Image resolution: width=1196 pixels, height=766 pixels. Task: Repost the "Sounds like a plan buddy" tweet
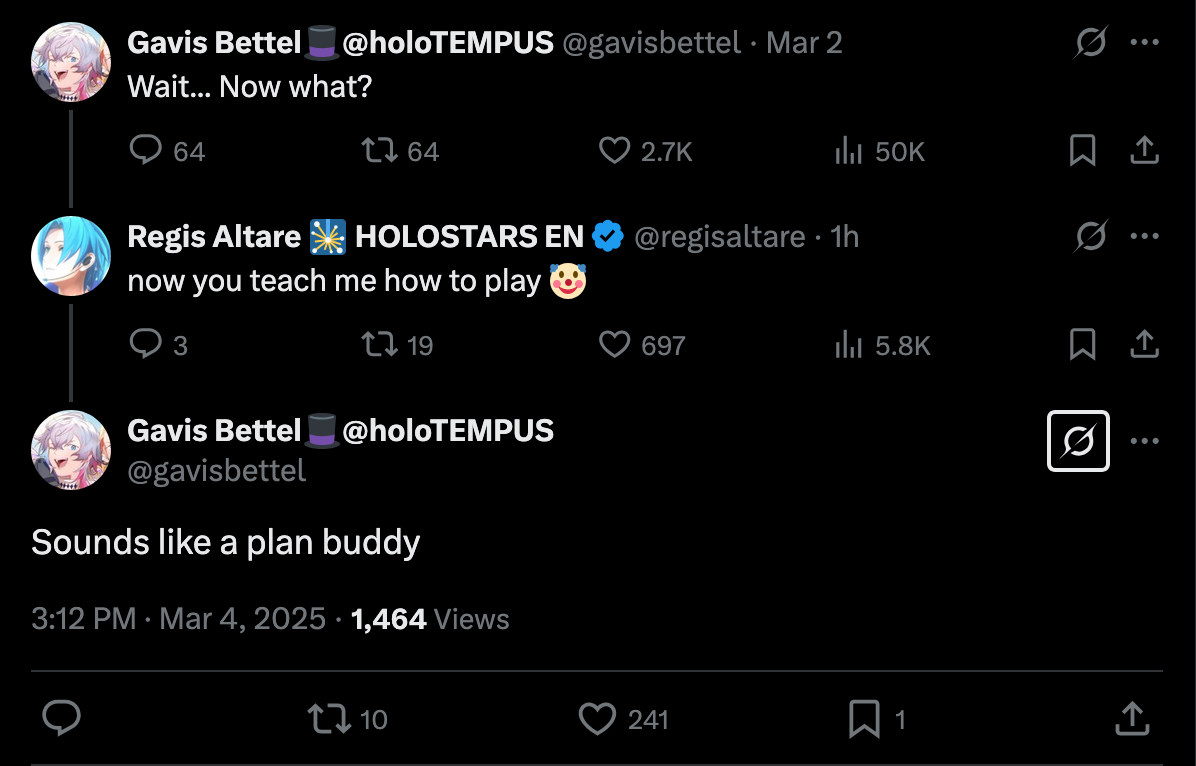[325, 719]
